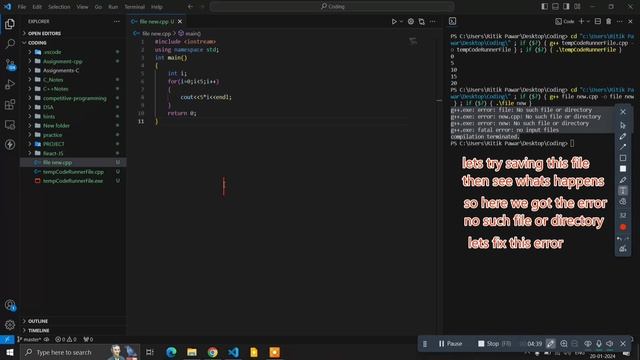Open the Terminal menu

[134, 7]
